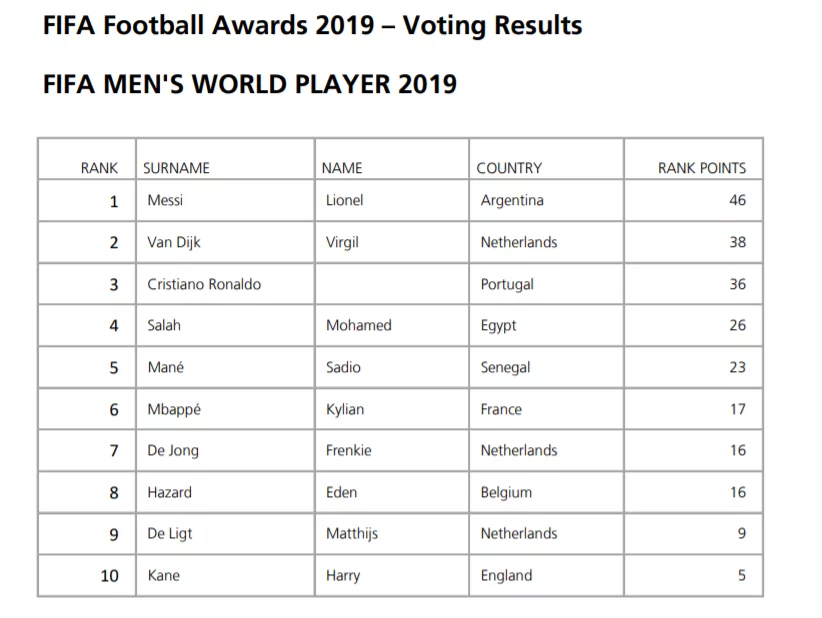Select the name Matthijs

point(352,534)
